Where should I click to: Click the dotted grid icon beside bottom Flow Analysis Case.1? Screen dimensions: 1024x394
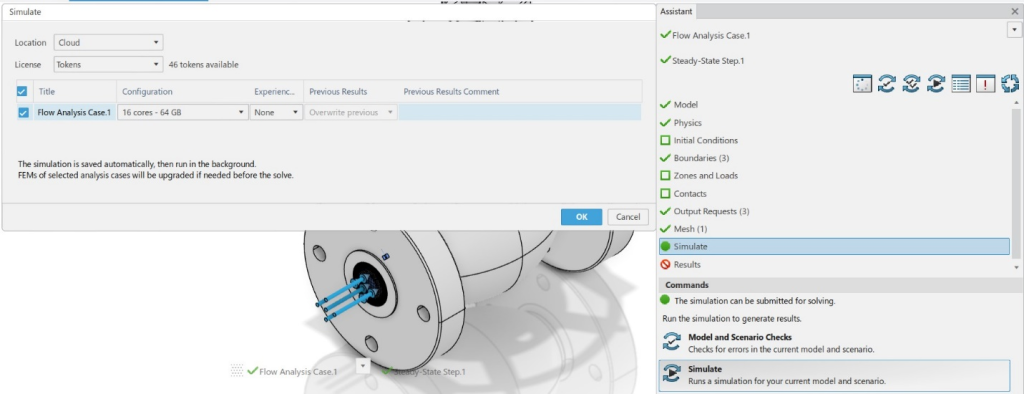pyautogui.click(x=237, y=370)
